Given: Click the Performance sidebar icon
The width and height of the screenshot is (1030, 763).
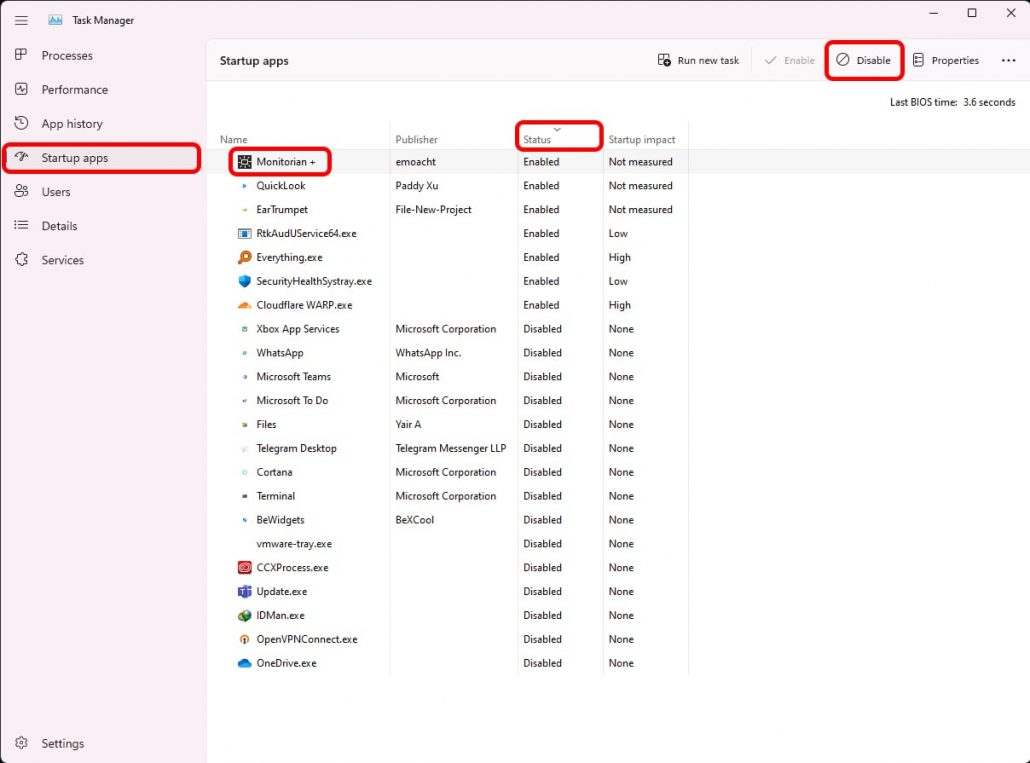Looking at the screenshot, I should [x=21, y=89].
